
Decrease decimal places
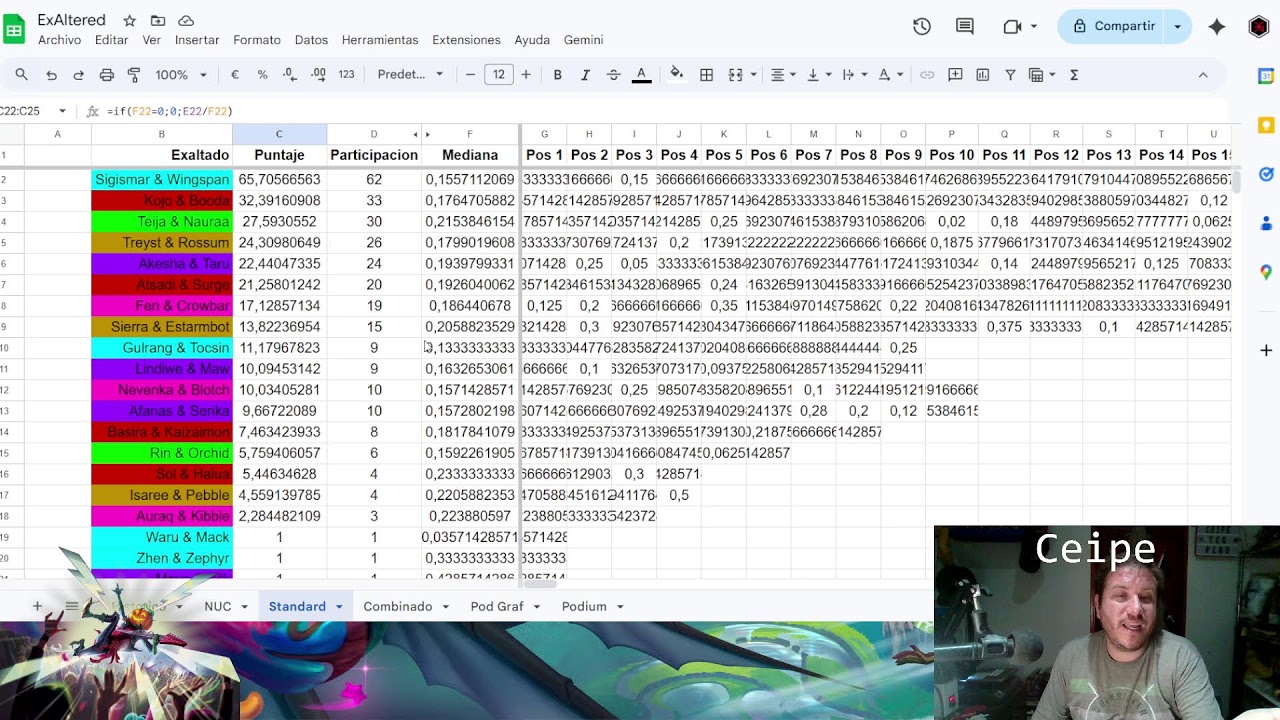pos(290,75)
